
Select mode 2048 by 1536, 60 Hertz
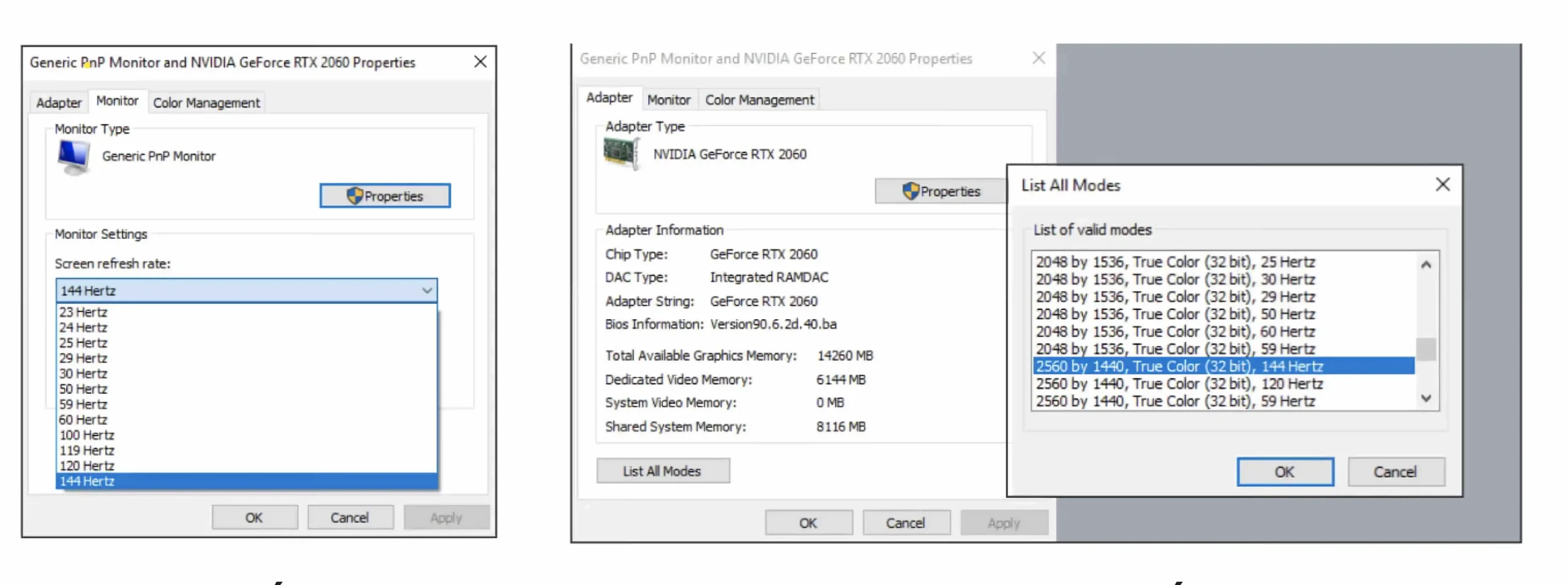1223,331
